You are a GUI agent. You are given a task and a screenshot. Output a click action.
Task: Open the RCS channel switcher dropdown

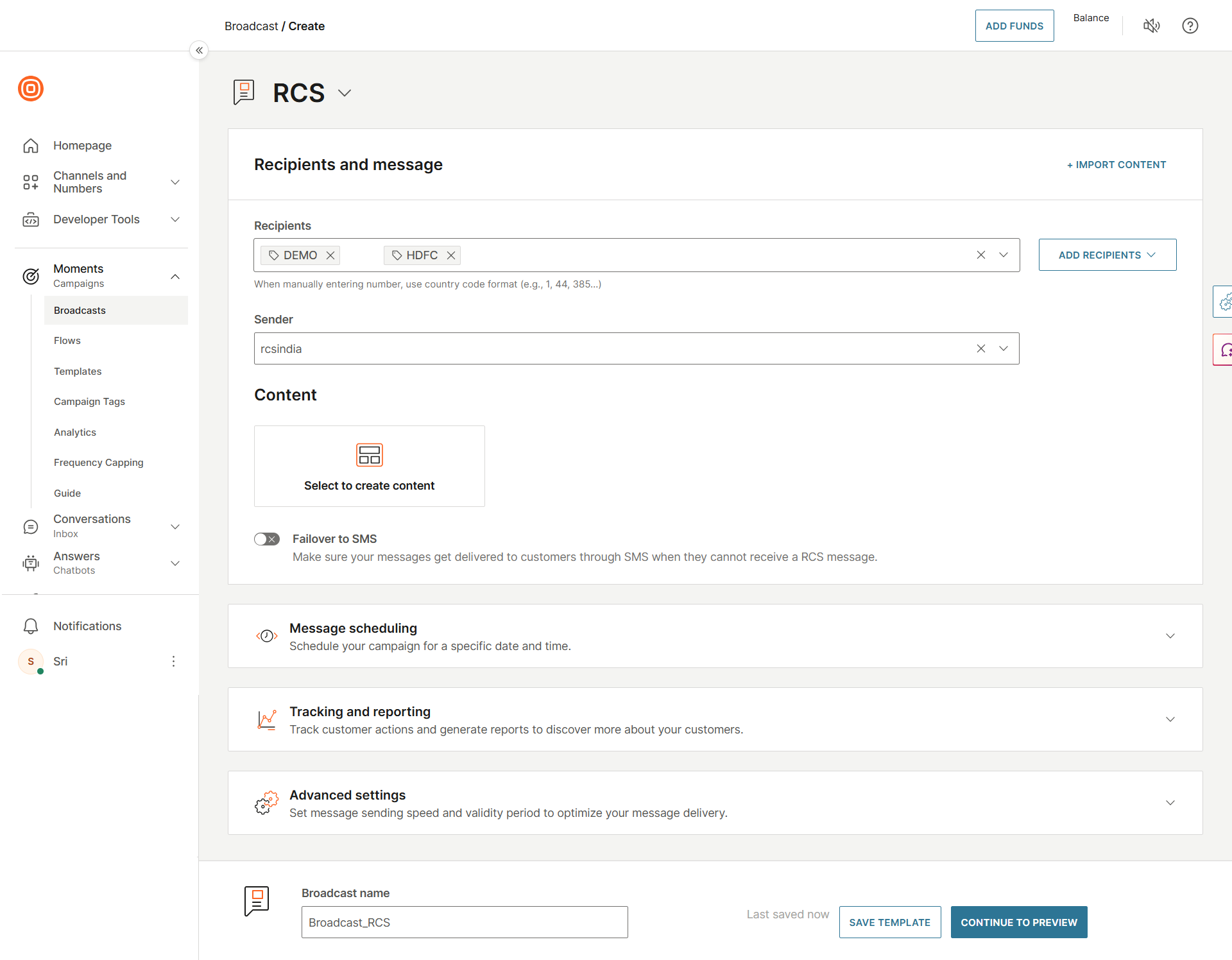pyautogui.click(x=344, y=93)
